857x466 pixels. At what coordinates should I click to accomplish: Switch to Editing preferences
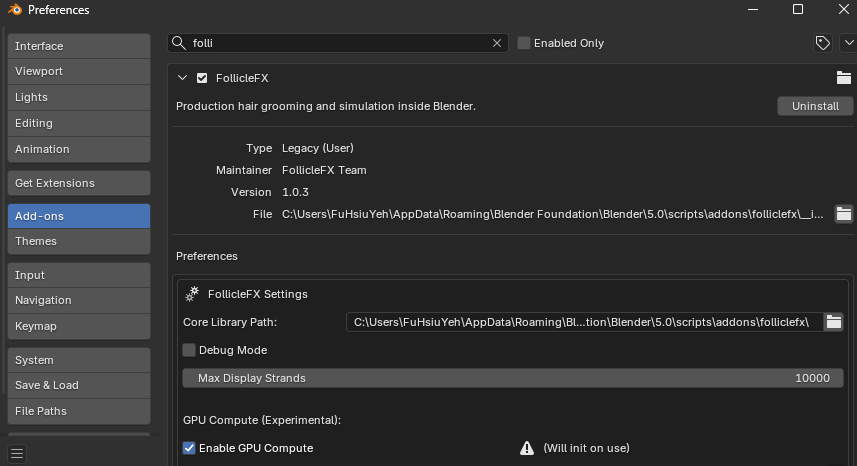tap(79, 123)
